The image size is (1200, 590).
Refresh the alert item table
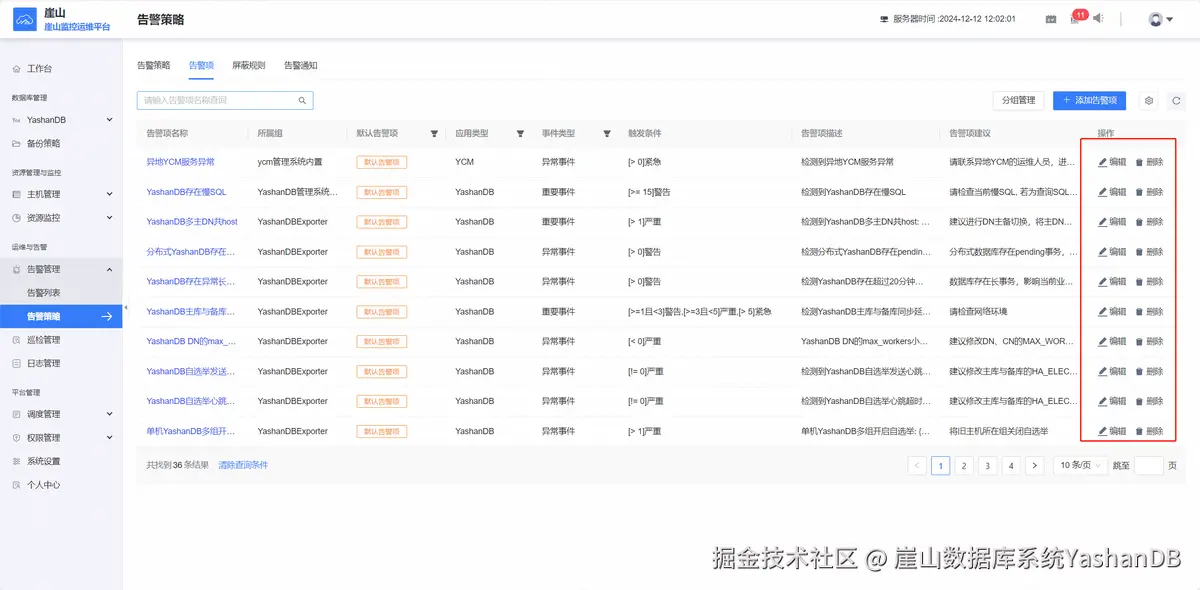(x=1177, y=101)
